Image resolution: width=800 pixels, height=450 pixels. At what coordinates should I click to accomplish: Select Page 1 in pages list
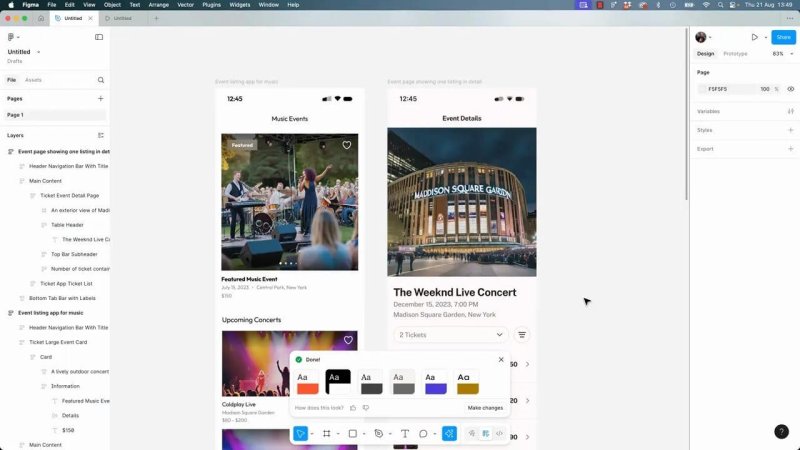[55, 115]
